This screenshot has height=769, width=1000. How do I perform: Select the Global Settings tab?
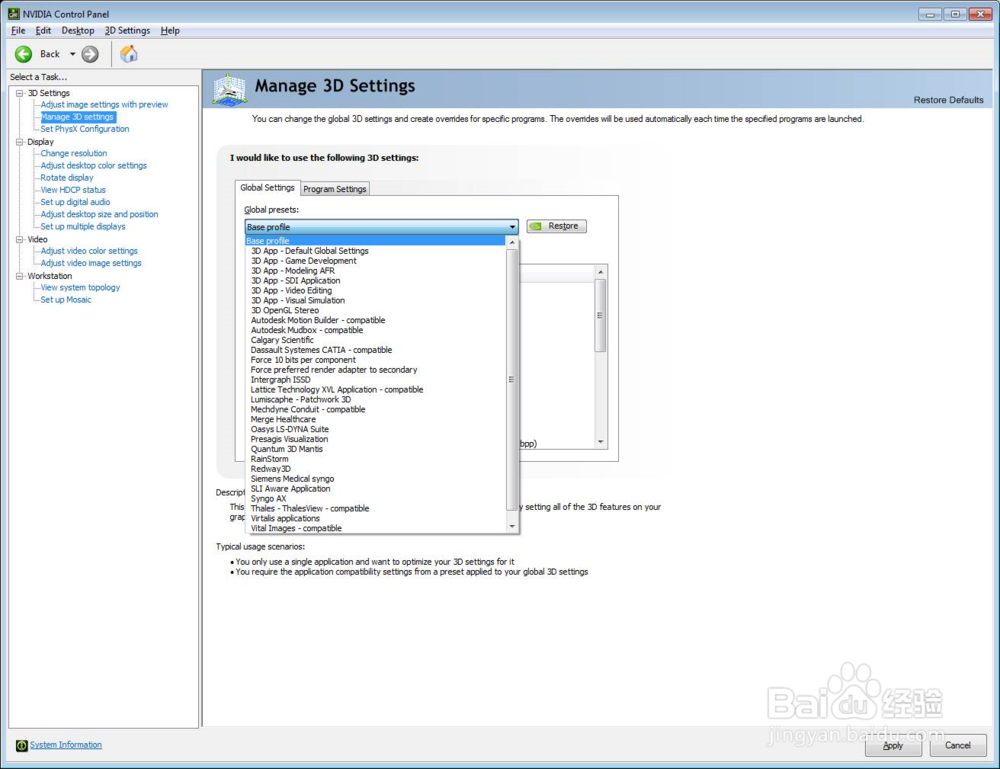tap(267, 187)
